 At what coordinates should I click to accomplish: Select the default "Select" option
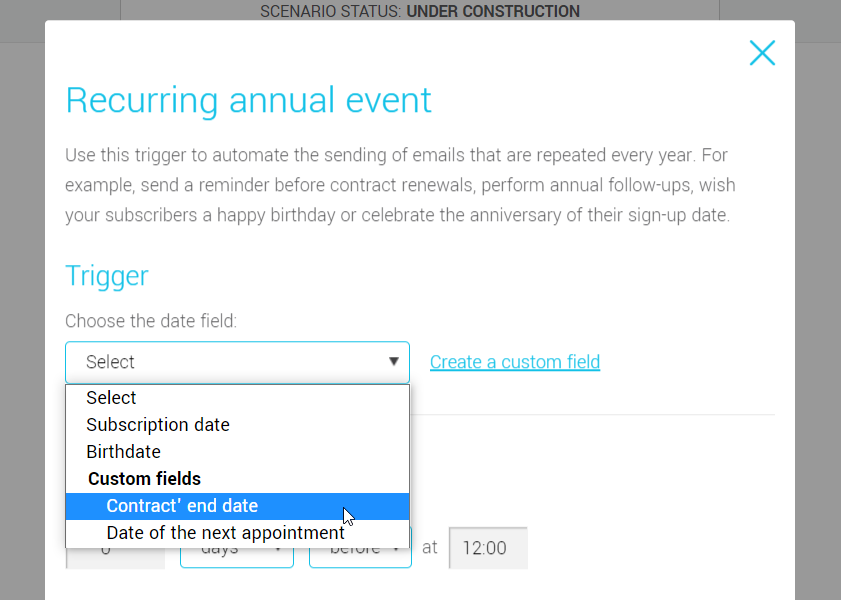111,397
